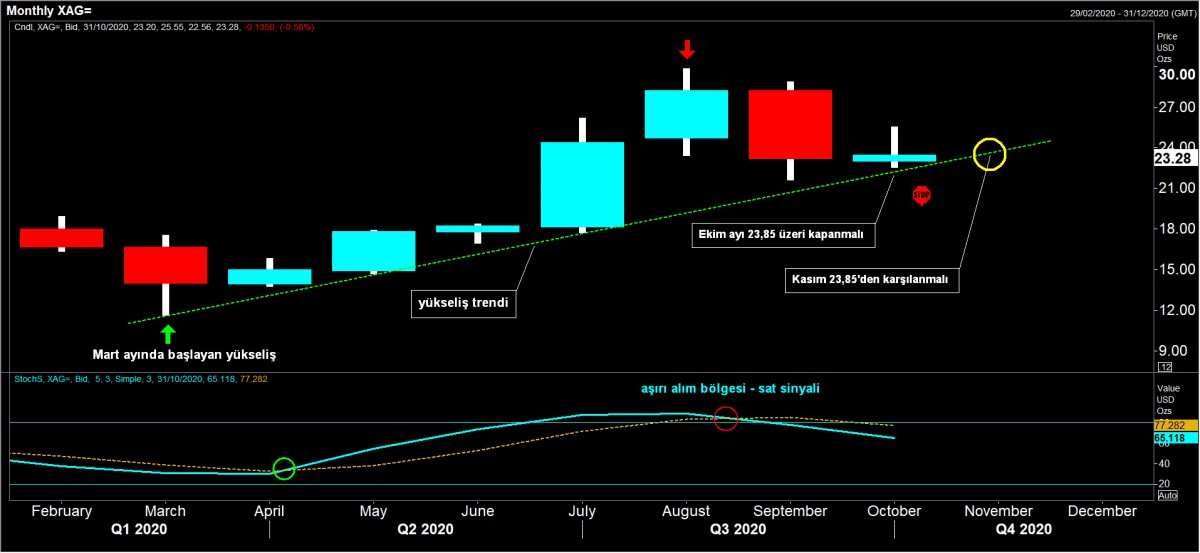Click the February month label
1200x553 pixels.
(x=62, y=511)
